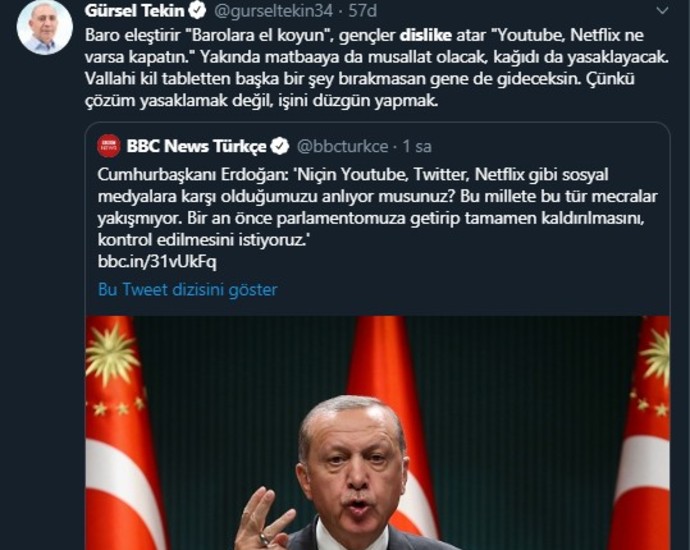
Task: Select the bold word dislike in tweet
Action: point(426,35)
